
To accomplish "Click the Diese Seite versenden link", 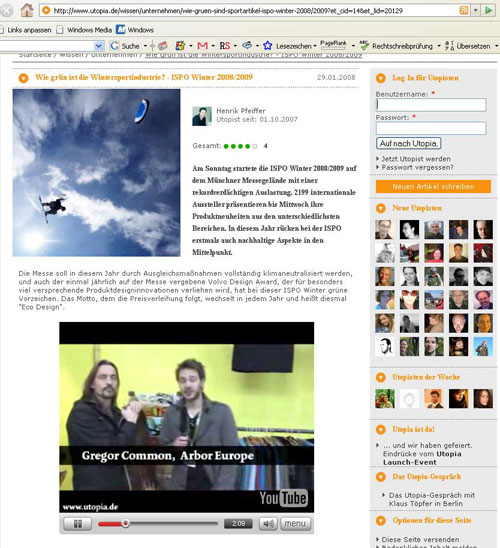I will (420, 539).
